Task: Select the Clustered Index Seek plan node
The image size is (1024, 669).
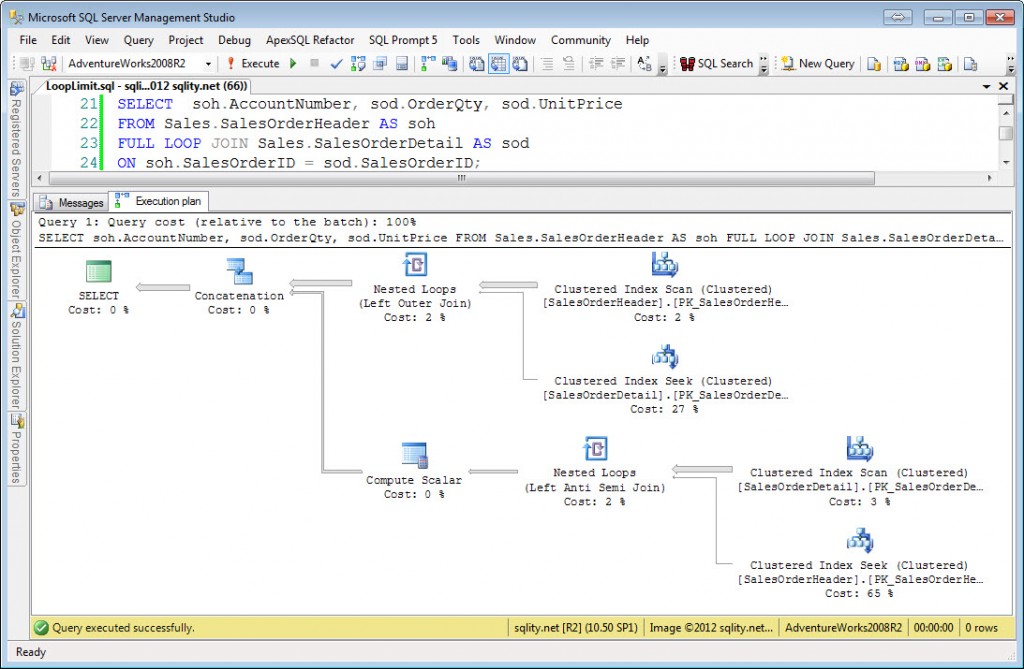Action: click(665, 355)
